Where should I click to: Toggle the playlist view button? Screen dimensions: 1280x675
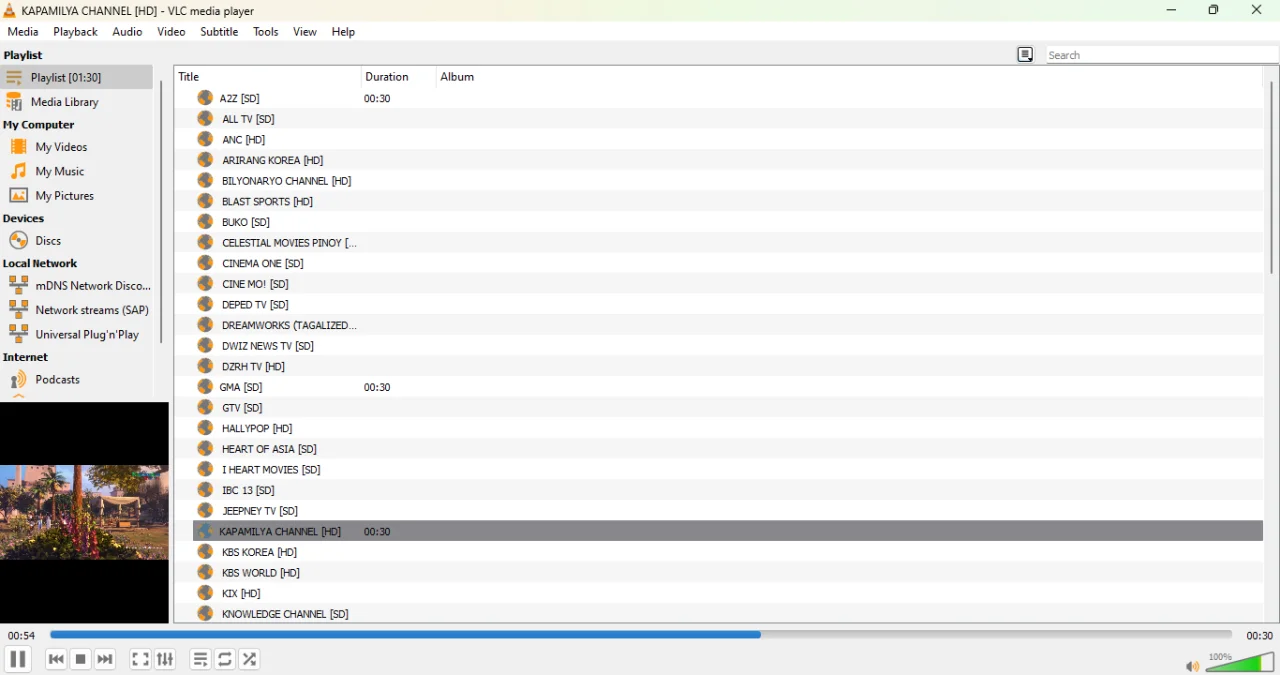(200, 659)
